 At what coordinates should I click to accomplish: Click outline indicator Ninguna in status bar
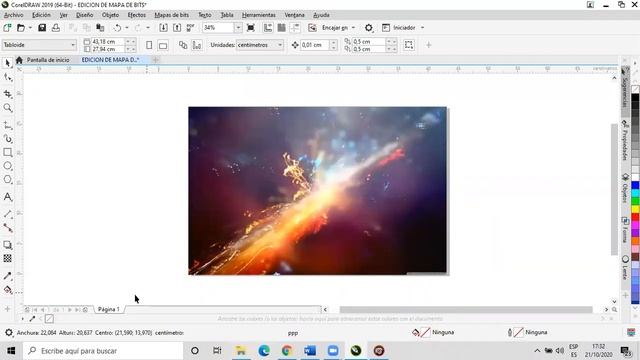click(527, 332)
